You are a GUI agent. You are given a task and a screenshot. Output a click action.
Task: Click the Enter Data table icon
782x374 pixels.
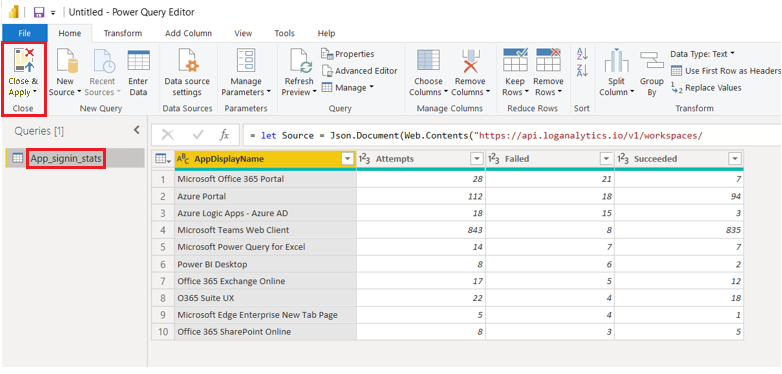138,61
